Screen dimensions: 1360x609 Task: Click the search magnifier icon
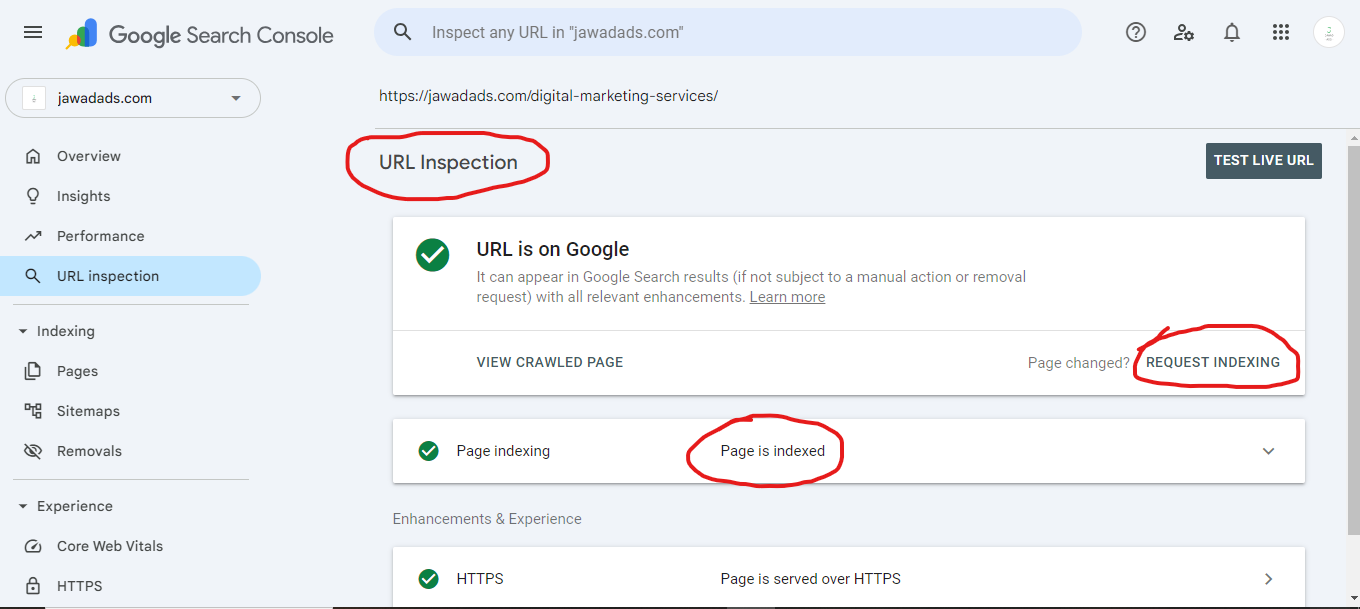pyautogui.click(x=403, y=32)
